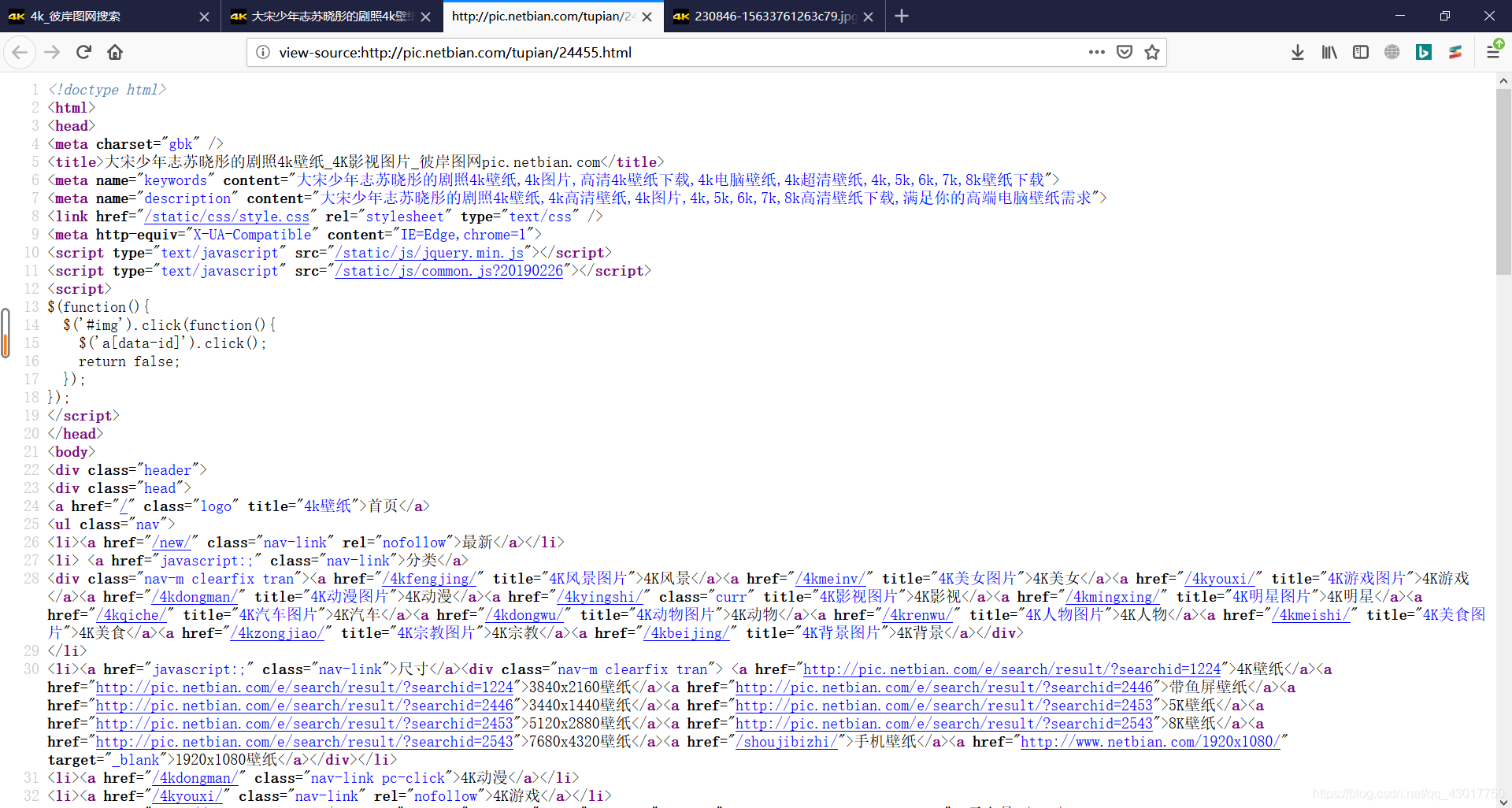Show site information icon in address bar
Screen dimensions: 1512x808
coord(263,52)
